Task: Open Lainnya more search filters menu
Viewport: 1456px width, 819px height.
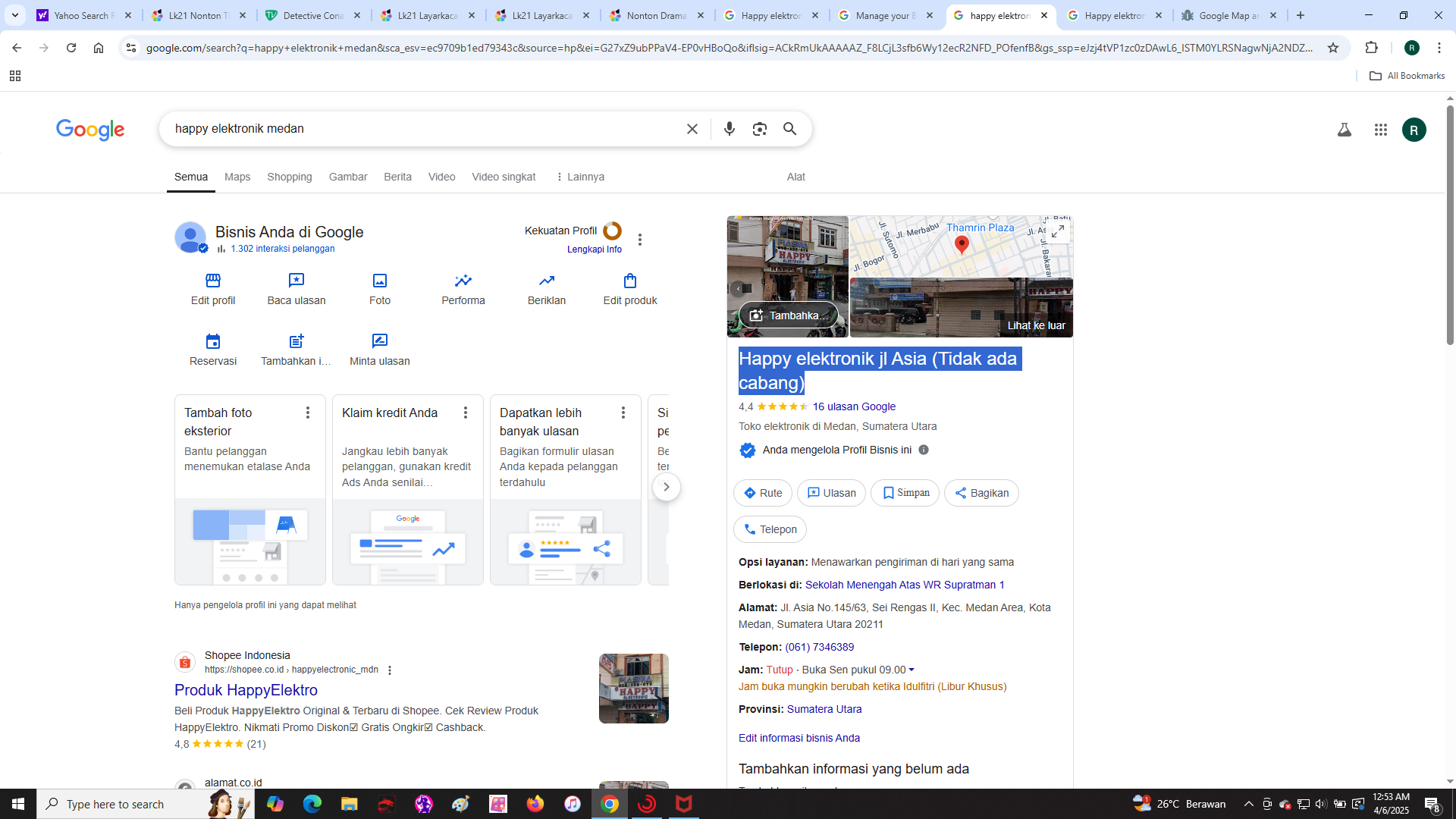Action: tap(580, 177)
